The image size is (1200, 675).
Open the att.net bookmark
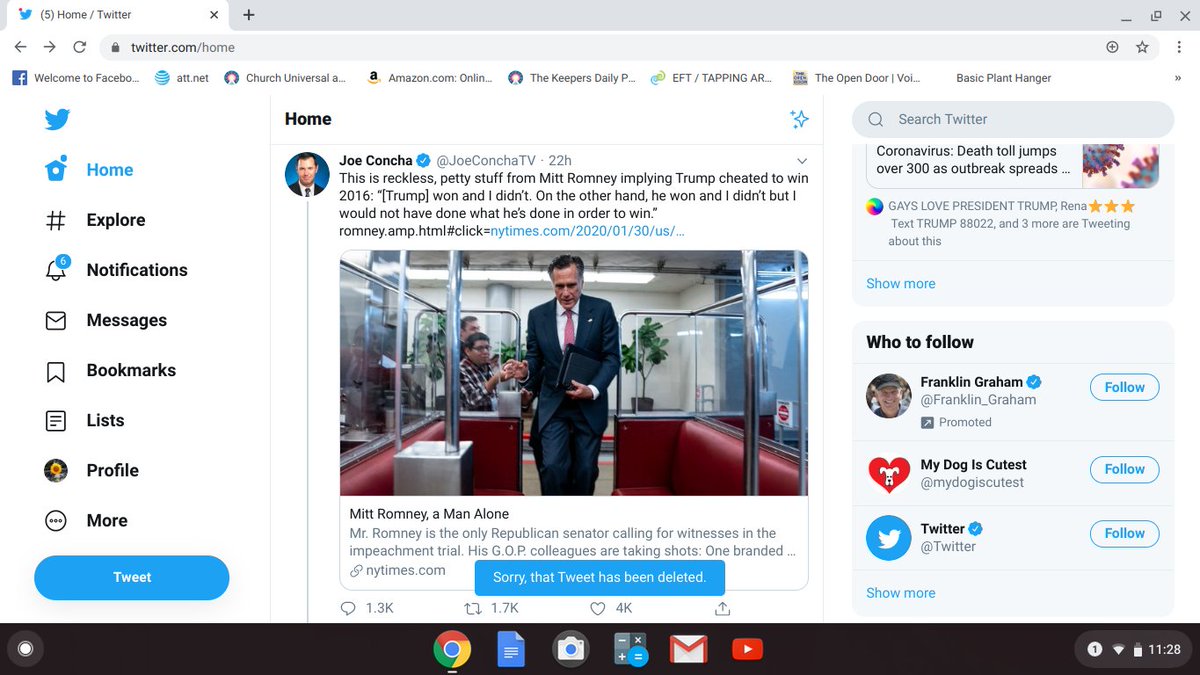pos(182,78)
